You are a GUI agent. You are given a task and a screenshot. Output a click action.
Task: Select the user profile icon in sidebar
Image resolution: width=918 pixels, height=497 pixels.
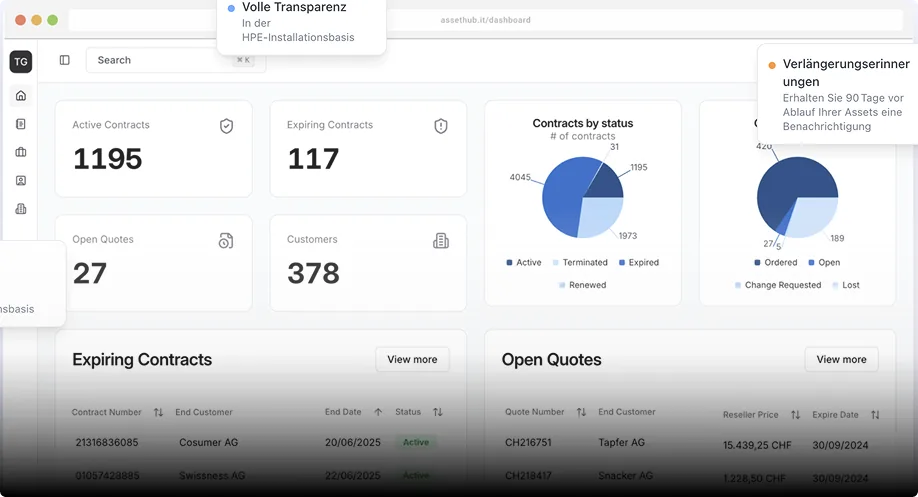(21, 180)
